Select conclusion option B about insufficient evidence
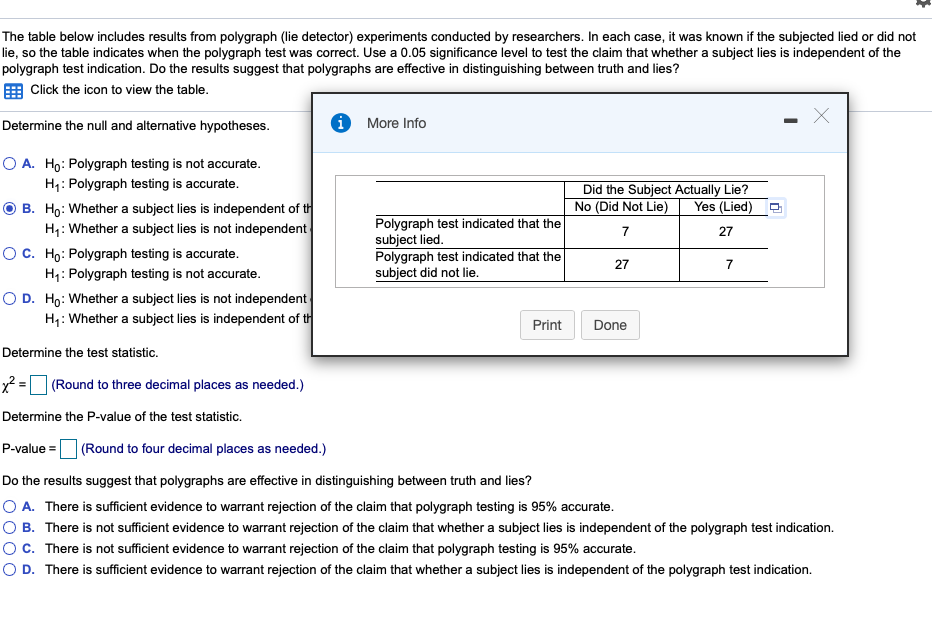 10,527
